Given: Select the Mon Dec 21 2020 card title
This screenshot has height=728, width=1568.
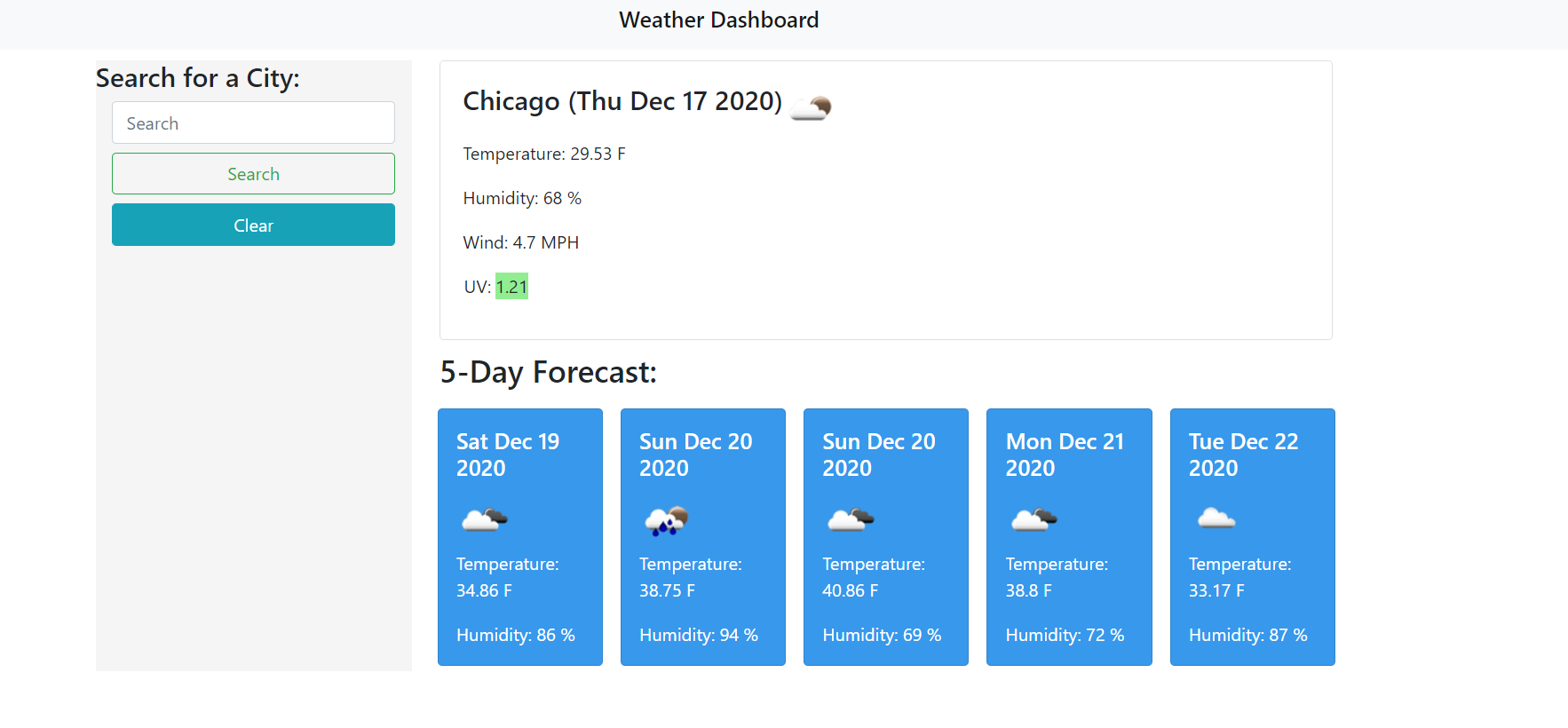Looking at the screenshot, I should coord(1065,455).
